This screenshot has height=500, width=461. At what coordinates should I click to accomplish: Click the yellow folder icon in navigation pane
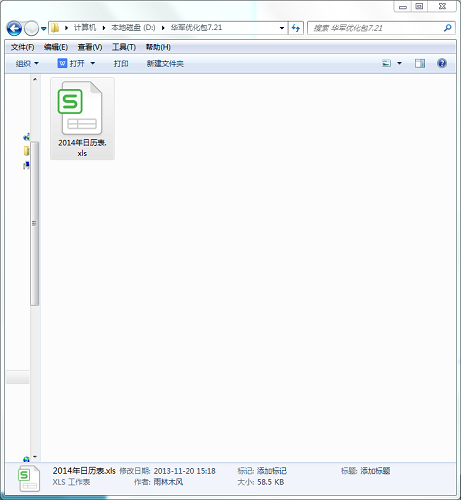pos(27,151)
